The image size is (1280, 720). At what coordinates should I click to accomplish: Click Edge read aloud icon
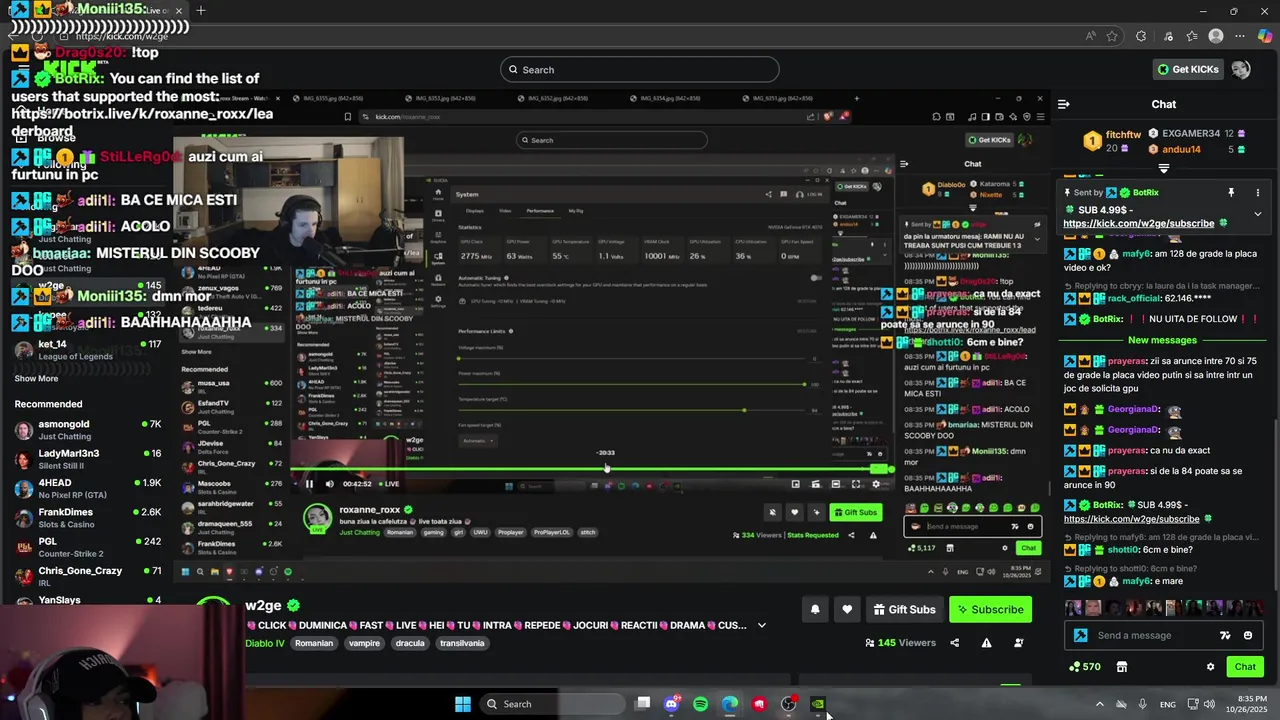click(x=1090, y=36)
